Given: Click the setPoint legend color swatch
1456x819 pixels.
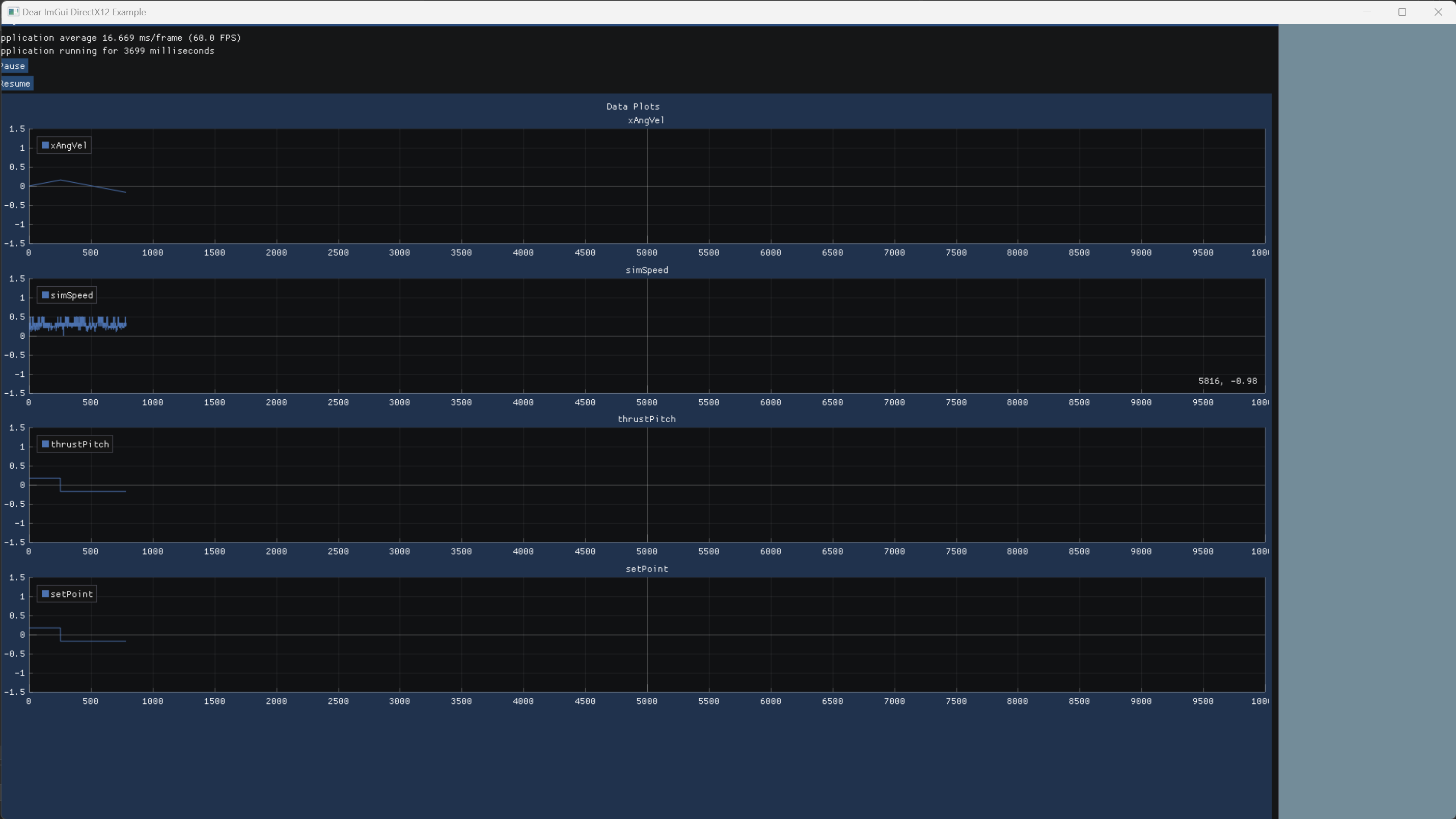Looking at the screenshot, I should [x=45, y=594].
